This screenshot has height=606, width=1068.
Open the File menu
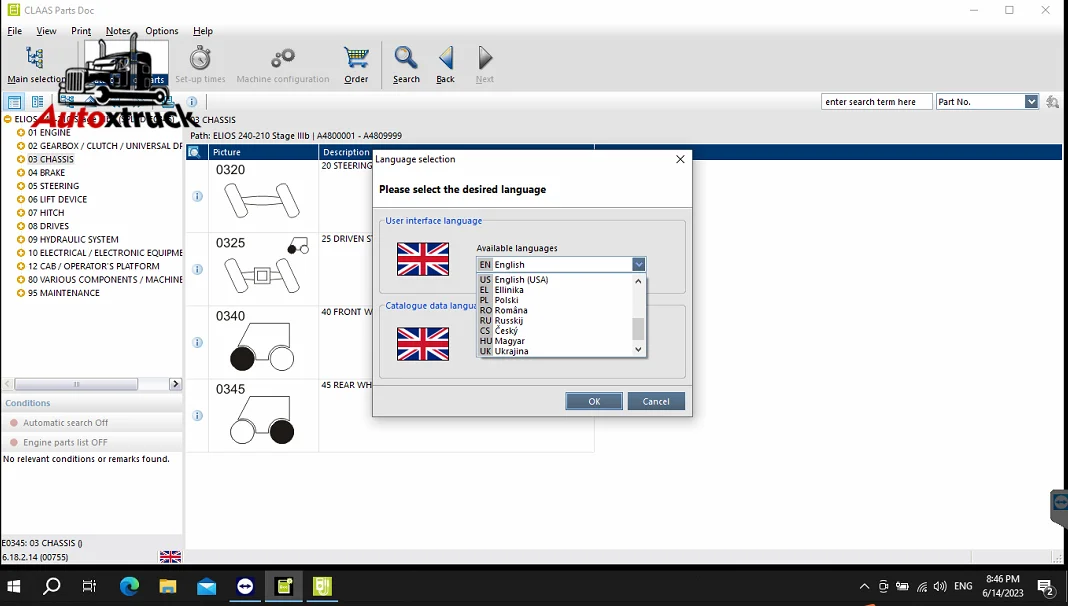pyautogui.click(x=14, y=31)
